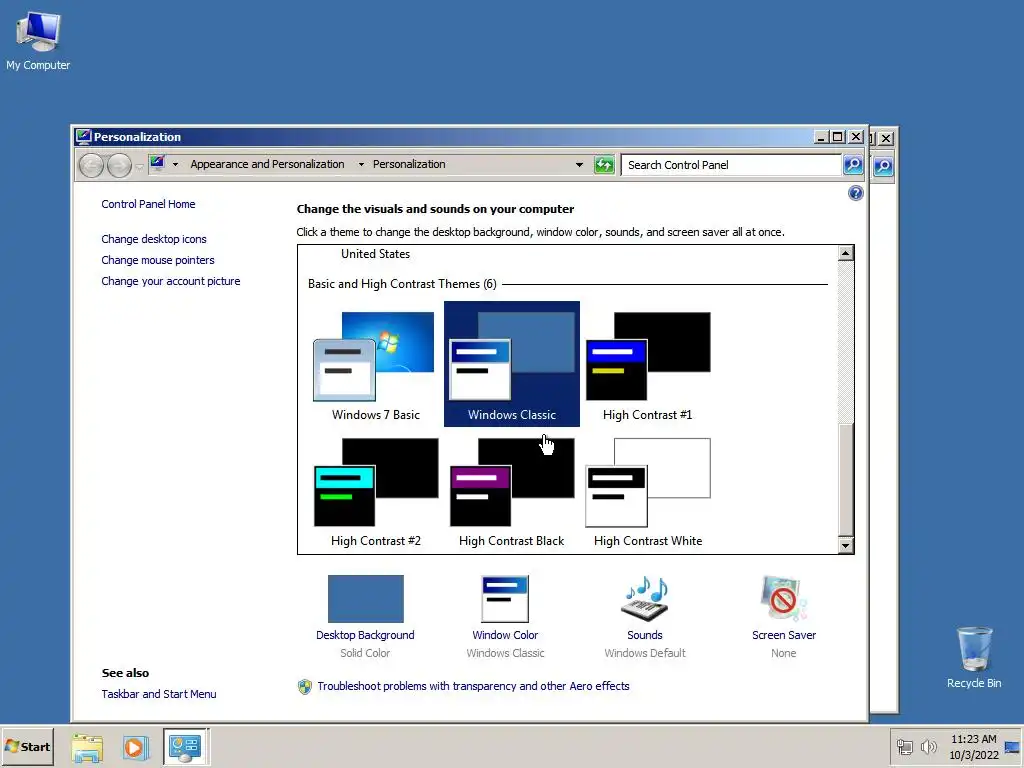Expand dropdown arrow before Personalization breadcrumb
Screen dimensions: 1024x768
(361, 165)
